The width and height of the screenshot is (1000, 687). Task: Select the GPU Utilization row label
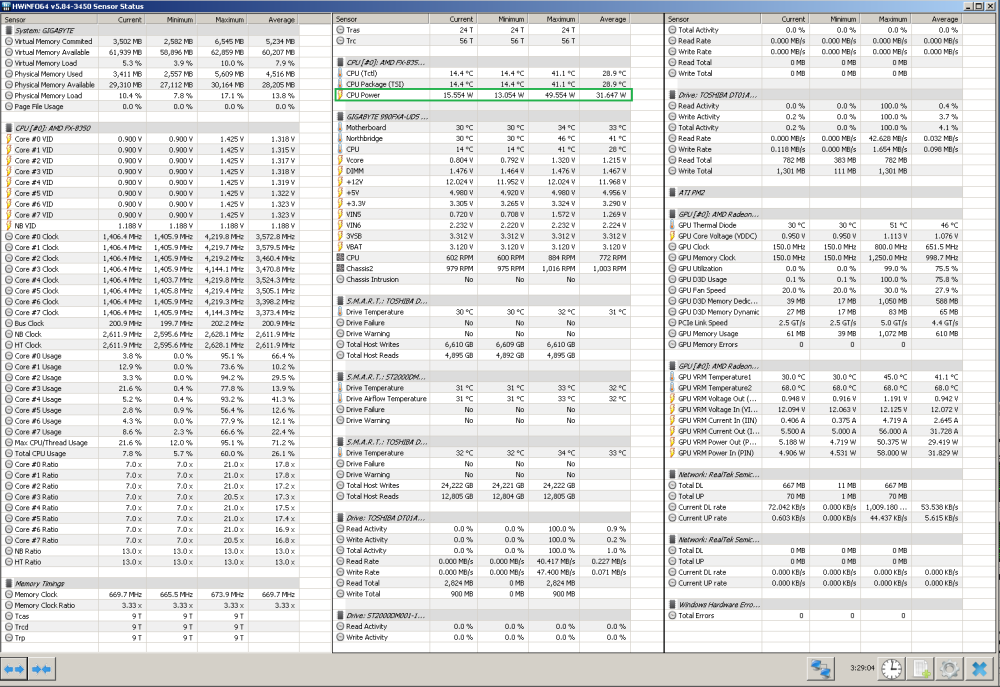(700, 269)
